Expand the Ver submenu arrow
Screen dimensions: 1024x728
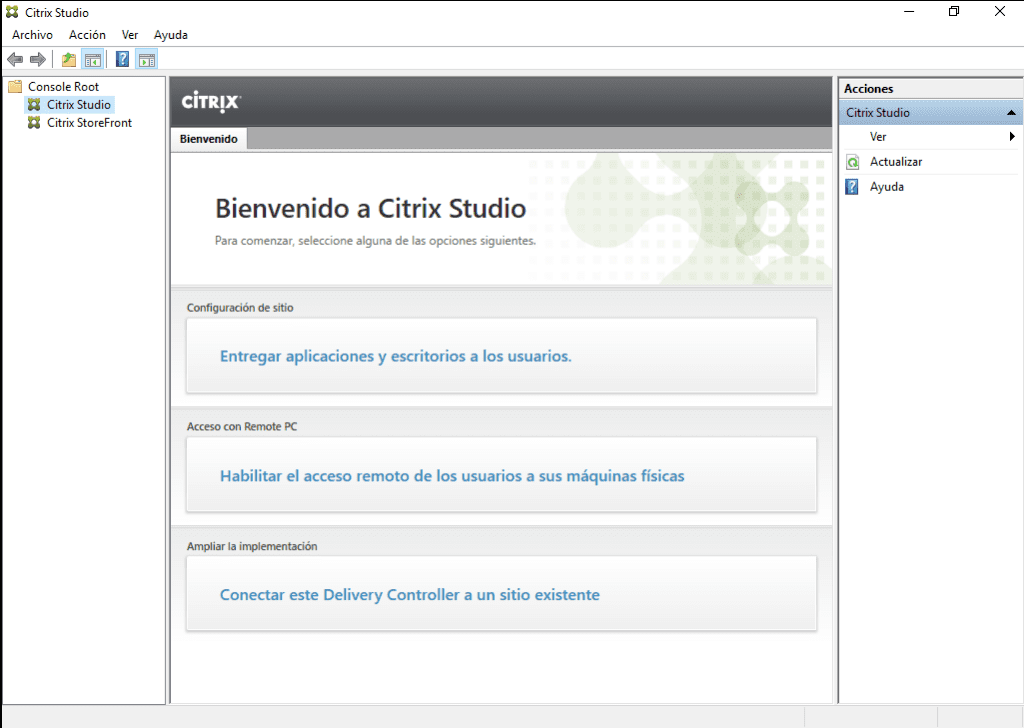[x=1010, y=136]
